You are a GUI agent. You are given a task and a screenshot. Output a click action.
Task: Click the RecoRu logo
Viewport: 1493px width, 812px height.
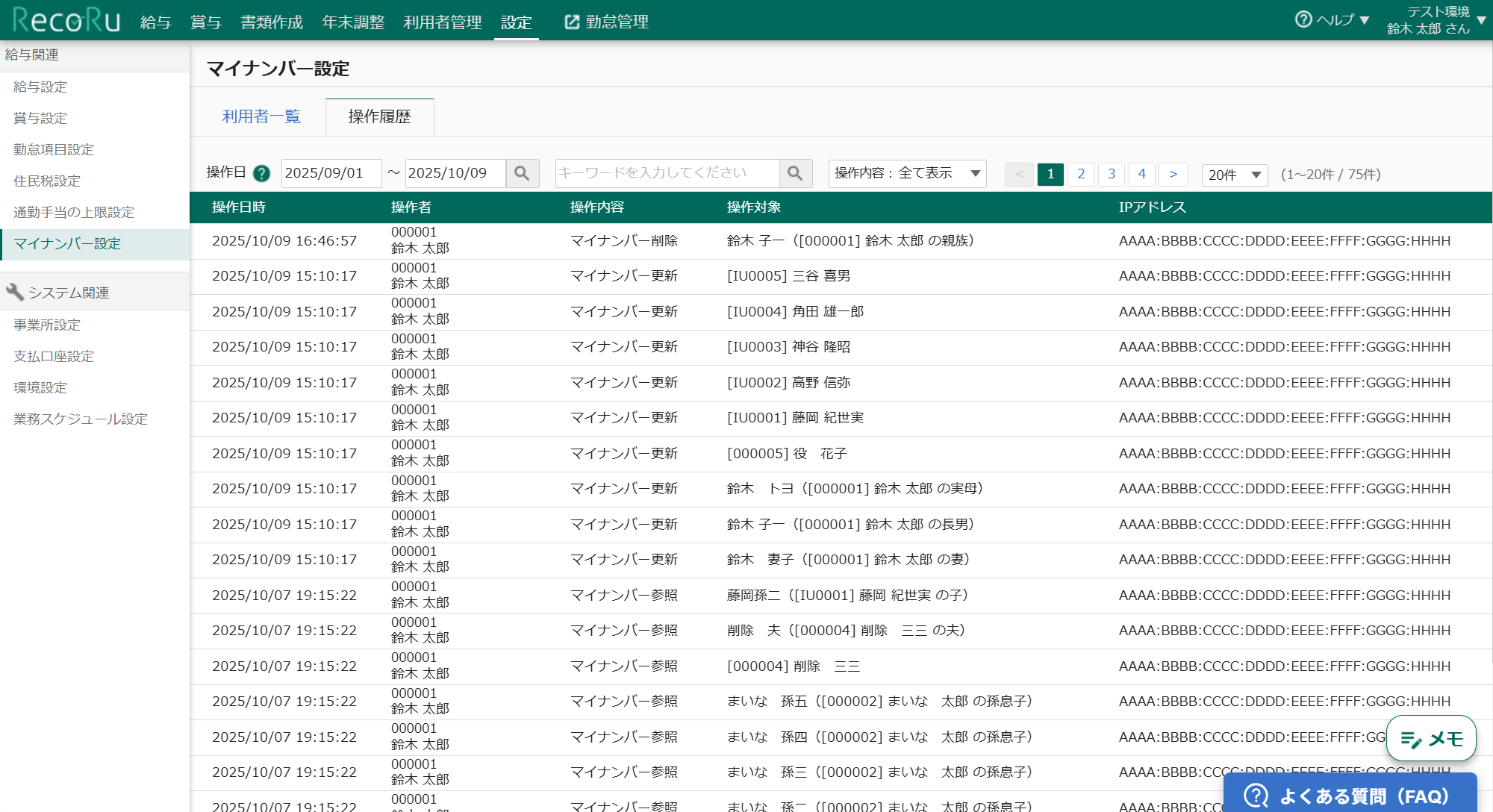point(66,21)
